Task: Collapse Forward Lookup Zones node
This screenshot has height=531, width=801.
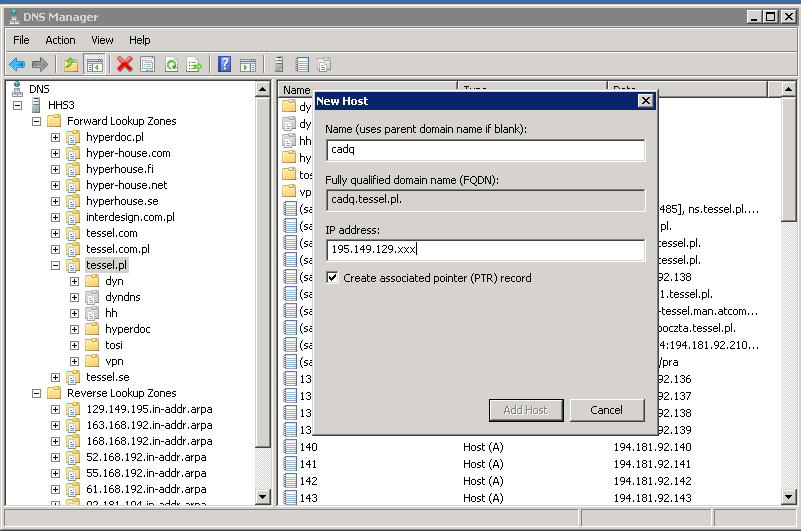Action: coord(36,121)
